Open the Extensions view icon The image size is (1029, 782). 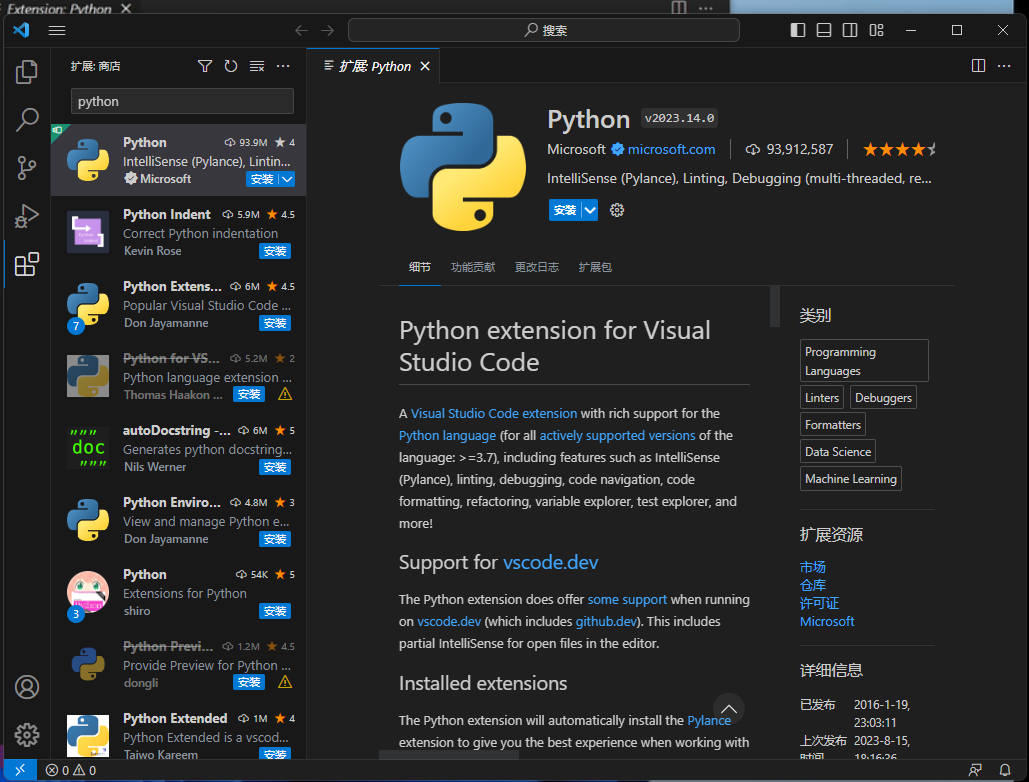pyautogui.click(x=26, y=264)
